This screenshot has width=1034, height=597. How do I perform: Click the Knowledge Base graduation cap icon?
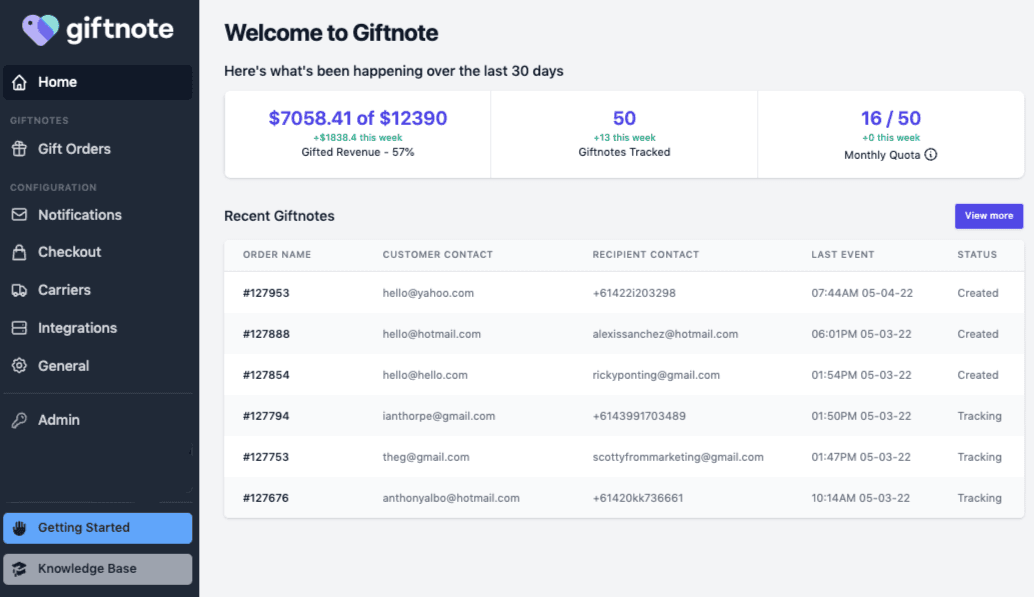[x=19, y=569]
